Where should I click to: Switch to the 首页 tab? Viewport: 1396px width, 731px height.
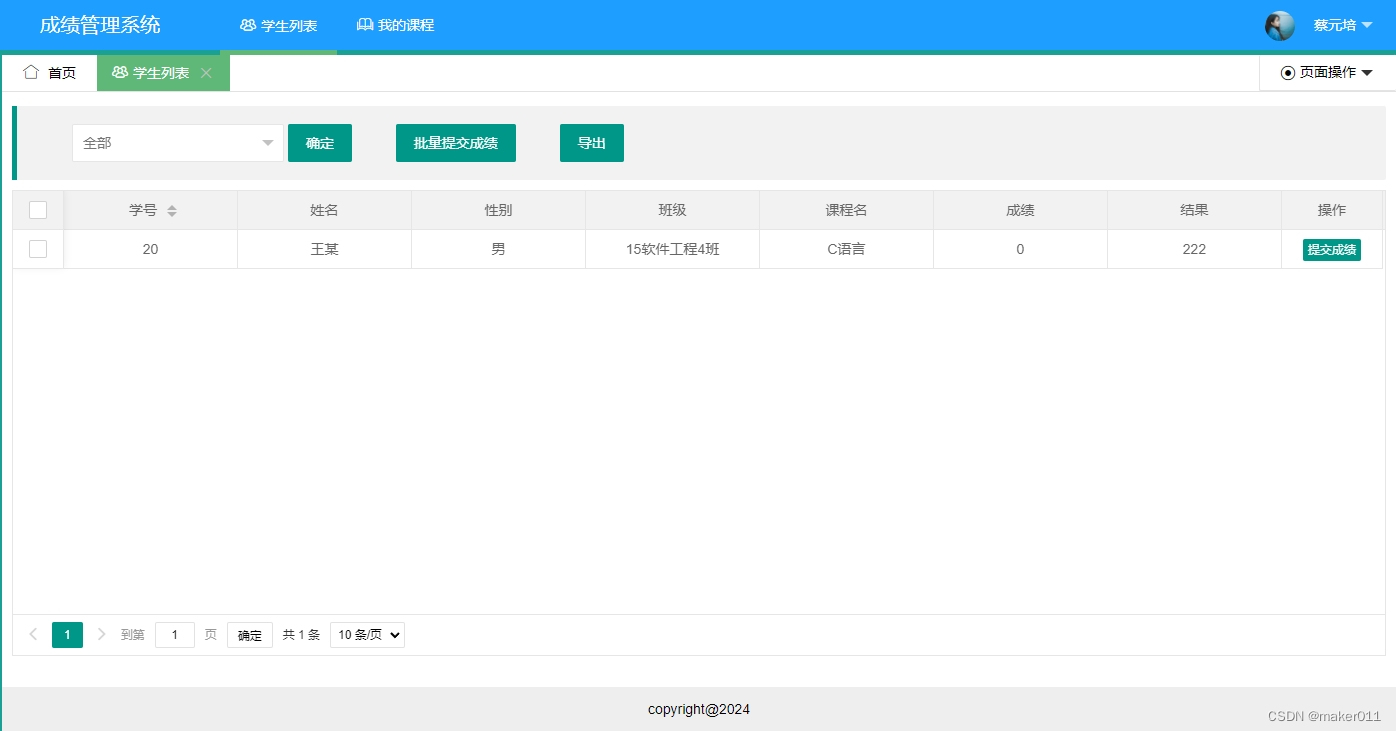(61, 72)
